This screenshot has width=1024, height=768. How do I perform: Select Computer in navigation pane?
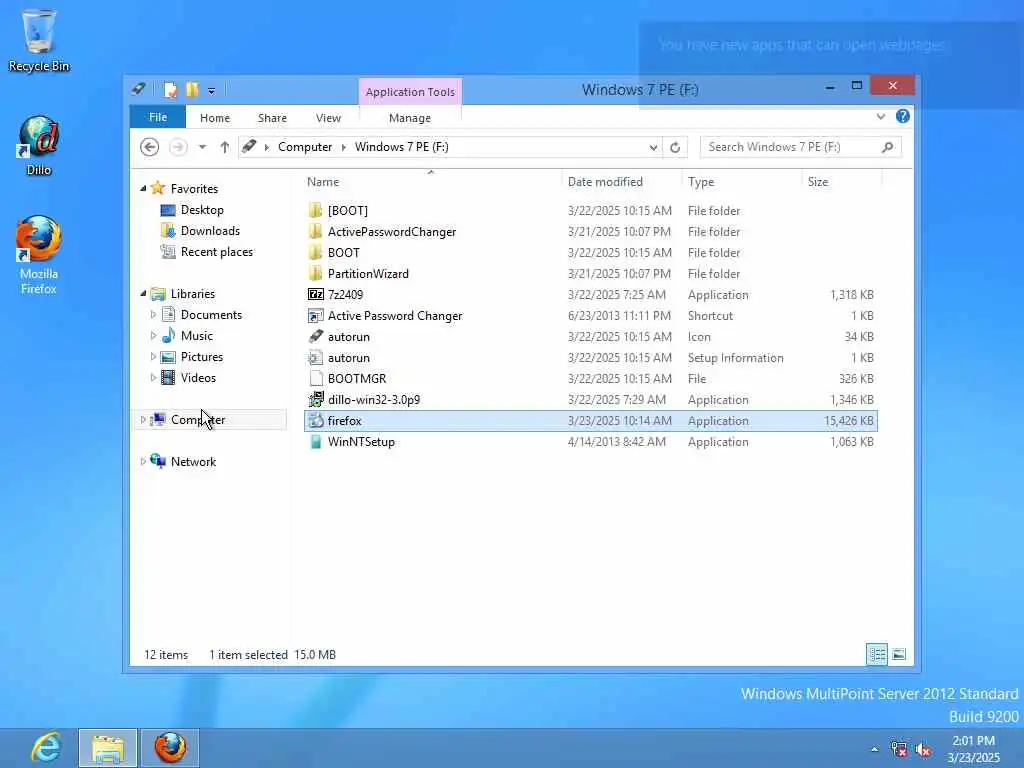(x=198, y=420)
